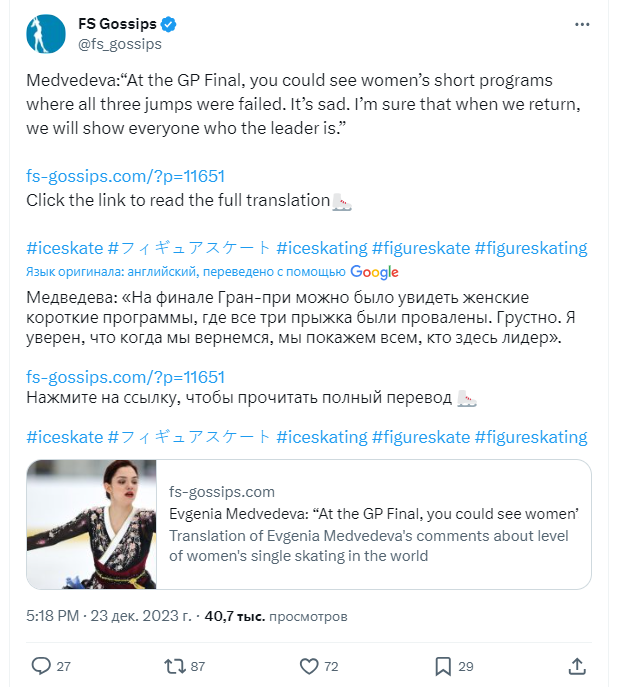Open the translated #iceskating hashtag
The width and height of the screenshot is (626, 687).
click(x=322, y=437)
